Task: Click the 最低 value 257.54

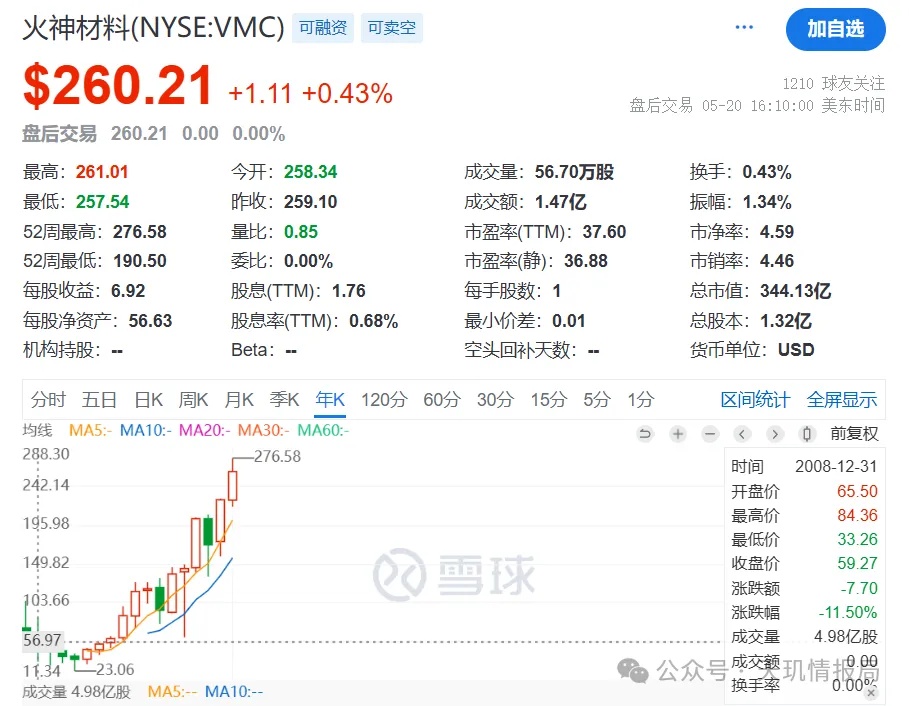Action: pos(102,202)
